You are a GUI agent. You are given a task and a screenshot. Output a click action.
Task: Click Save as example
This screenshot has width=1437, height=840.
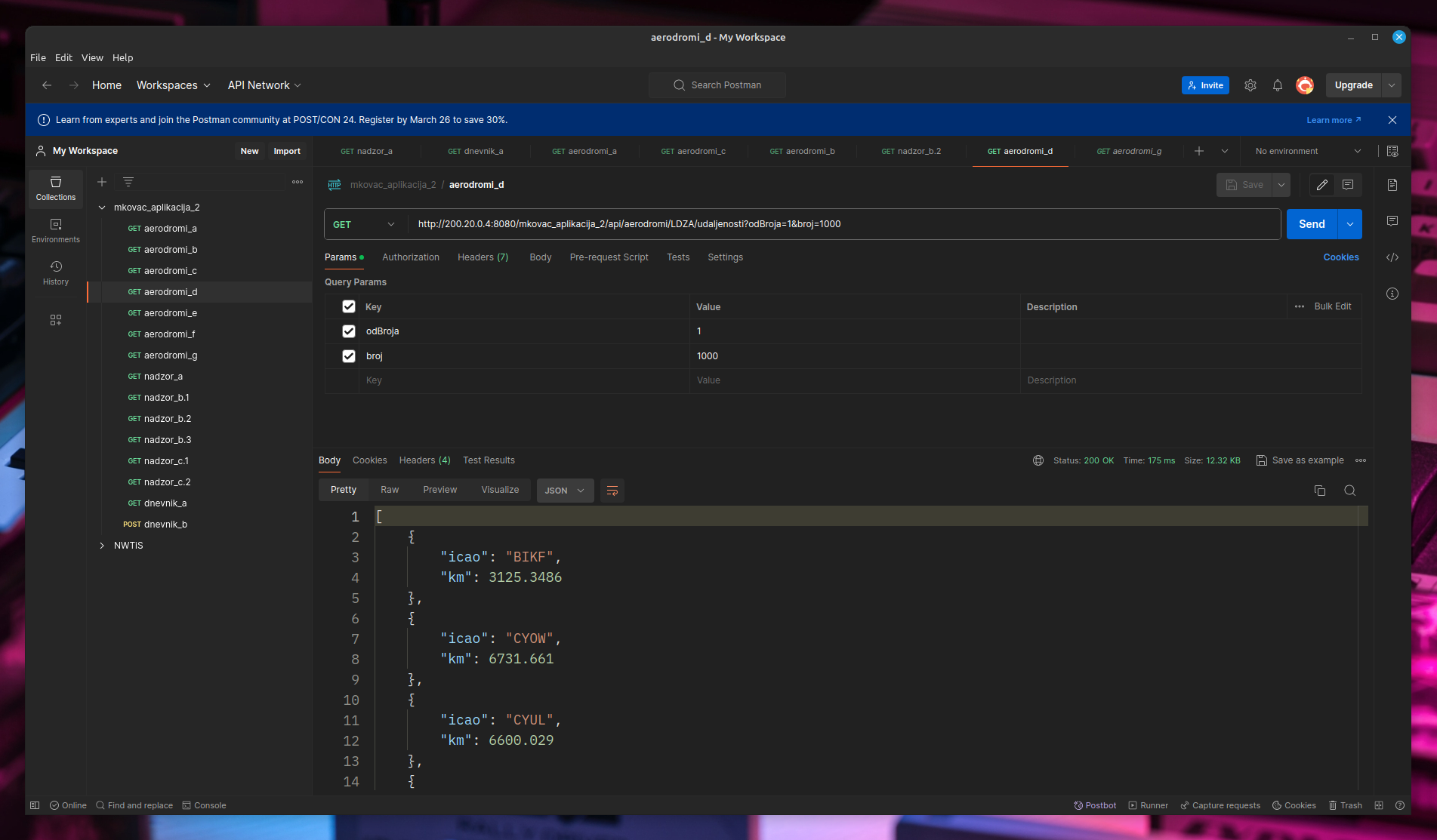1300,460
